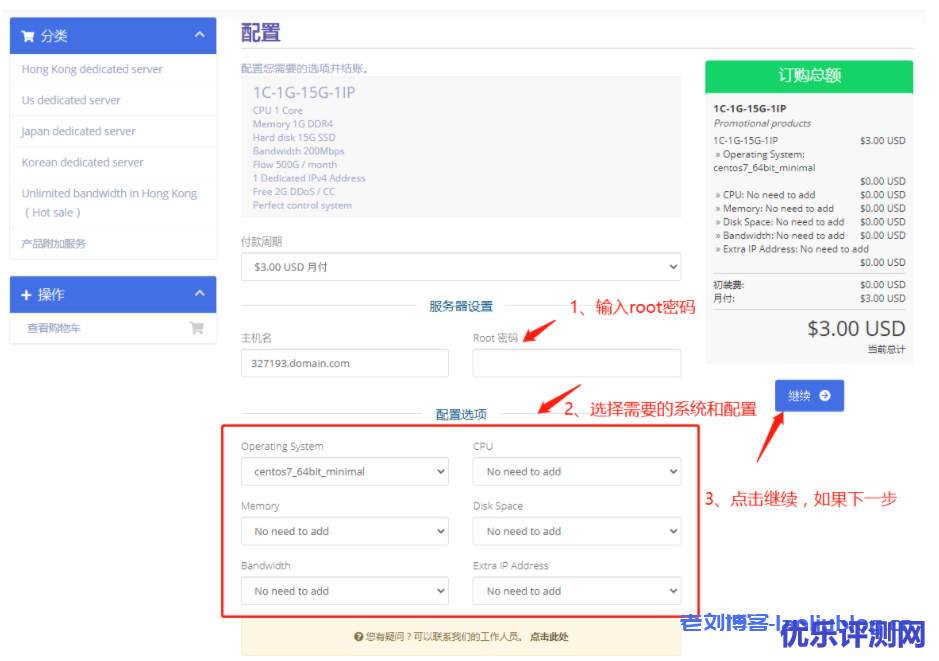Click the shopping cart icon beside 查看购物车

point(196,328)
